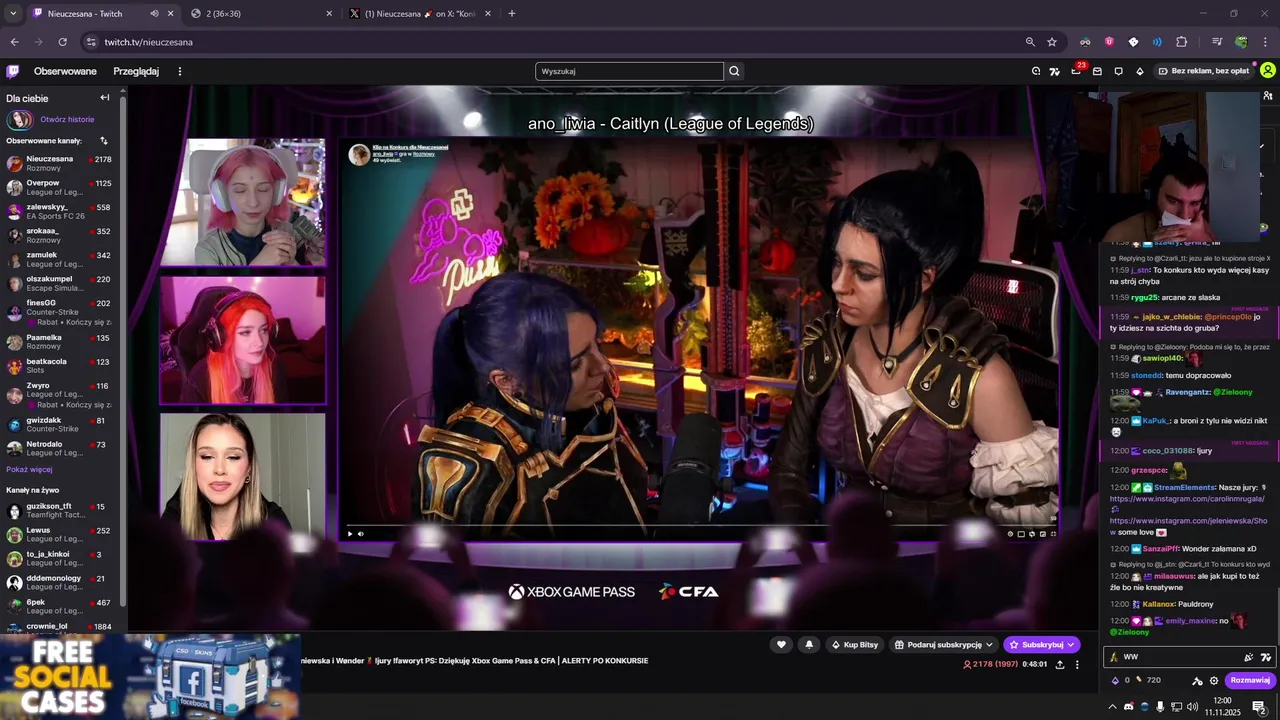Collapse the Dla ciebie sidebar
This screenshot has height=720, width=1280.
[x=105, y=98]
